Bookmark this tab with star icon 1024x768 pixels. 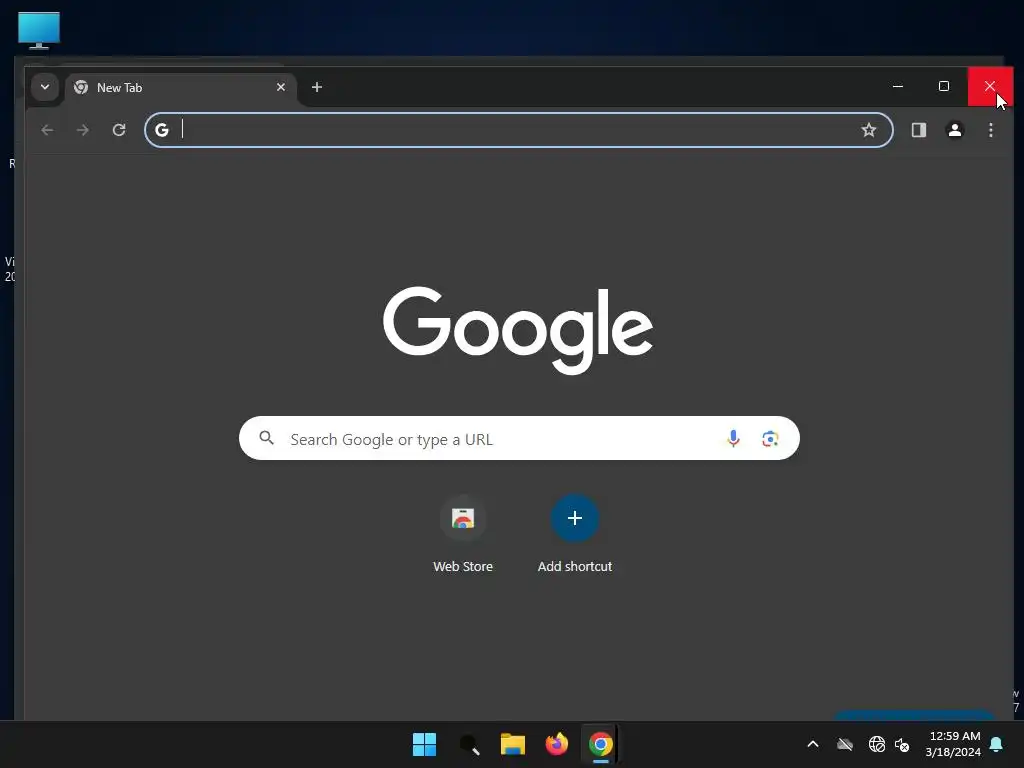(x=869, y=130)
